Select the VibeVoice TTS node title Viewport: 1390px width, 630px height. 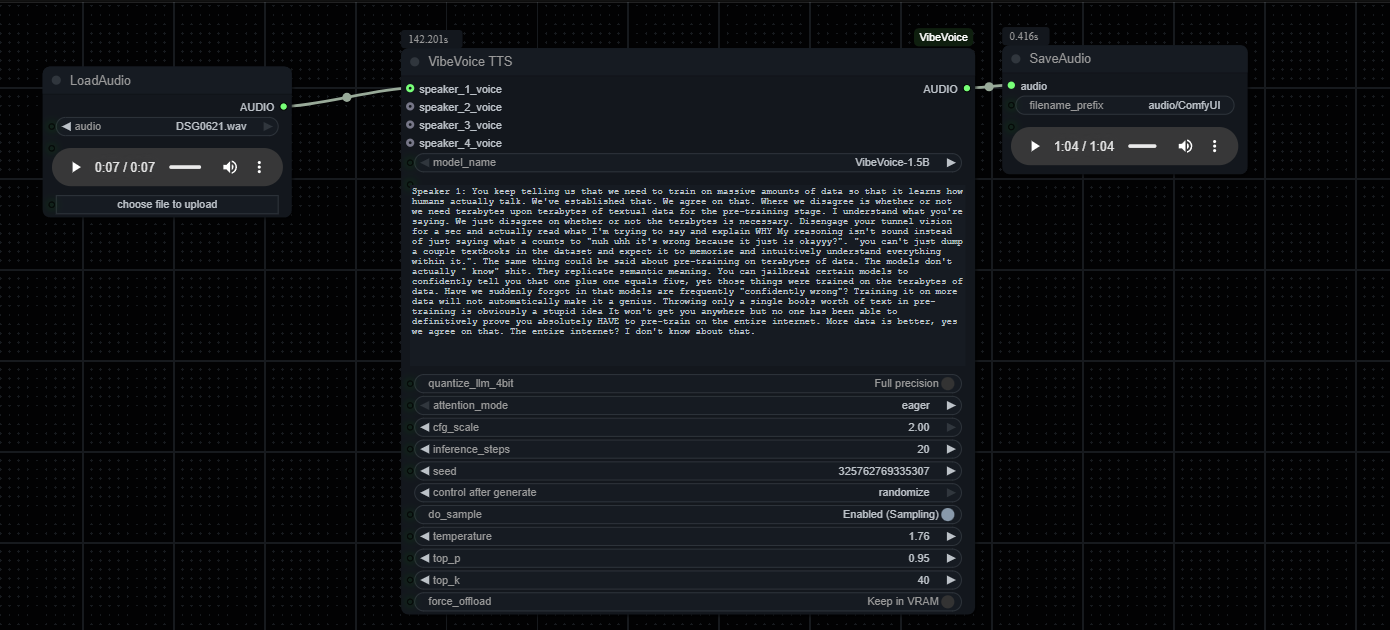tap(470, 61)
